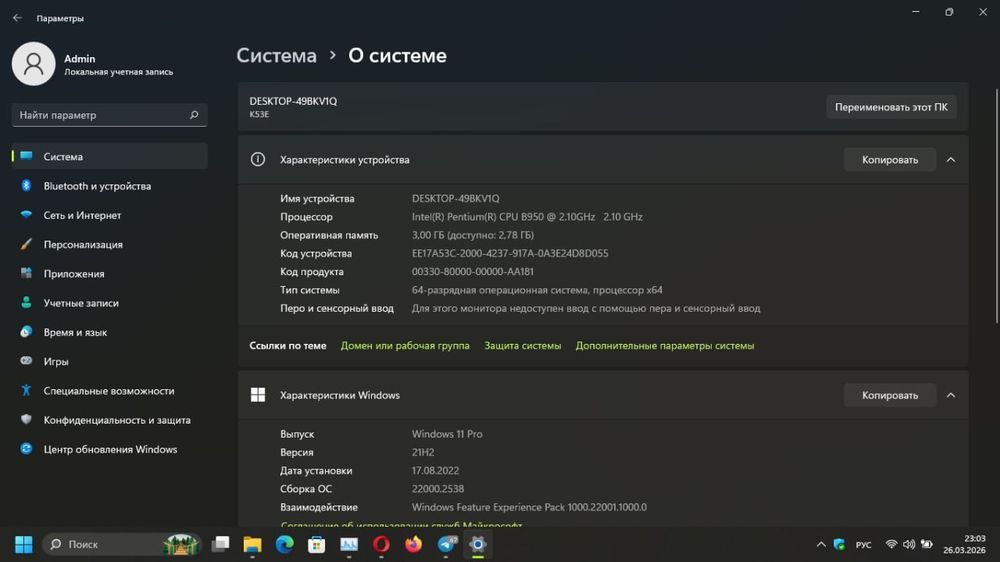
Task: Open Firefox from the taskbar
Action: click(x=413, y=544)
